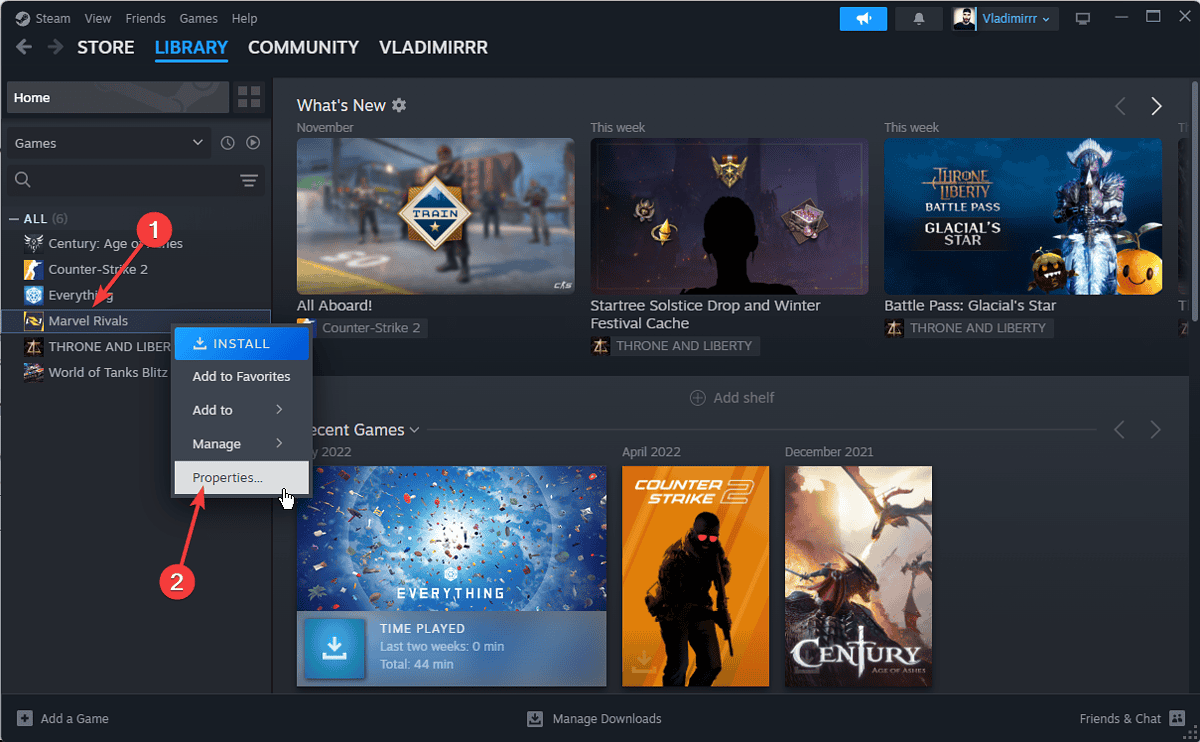Switch to the library grid view icon
The image size is (1200, 742).
click(x=249, y=97)
